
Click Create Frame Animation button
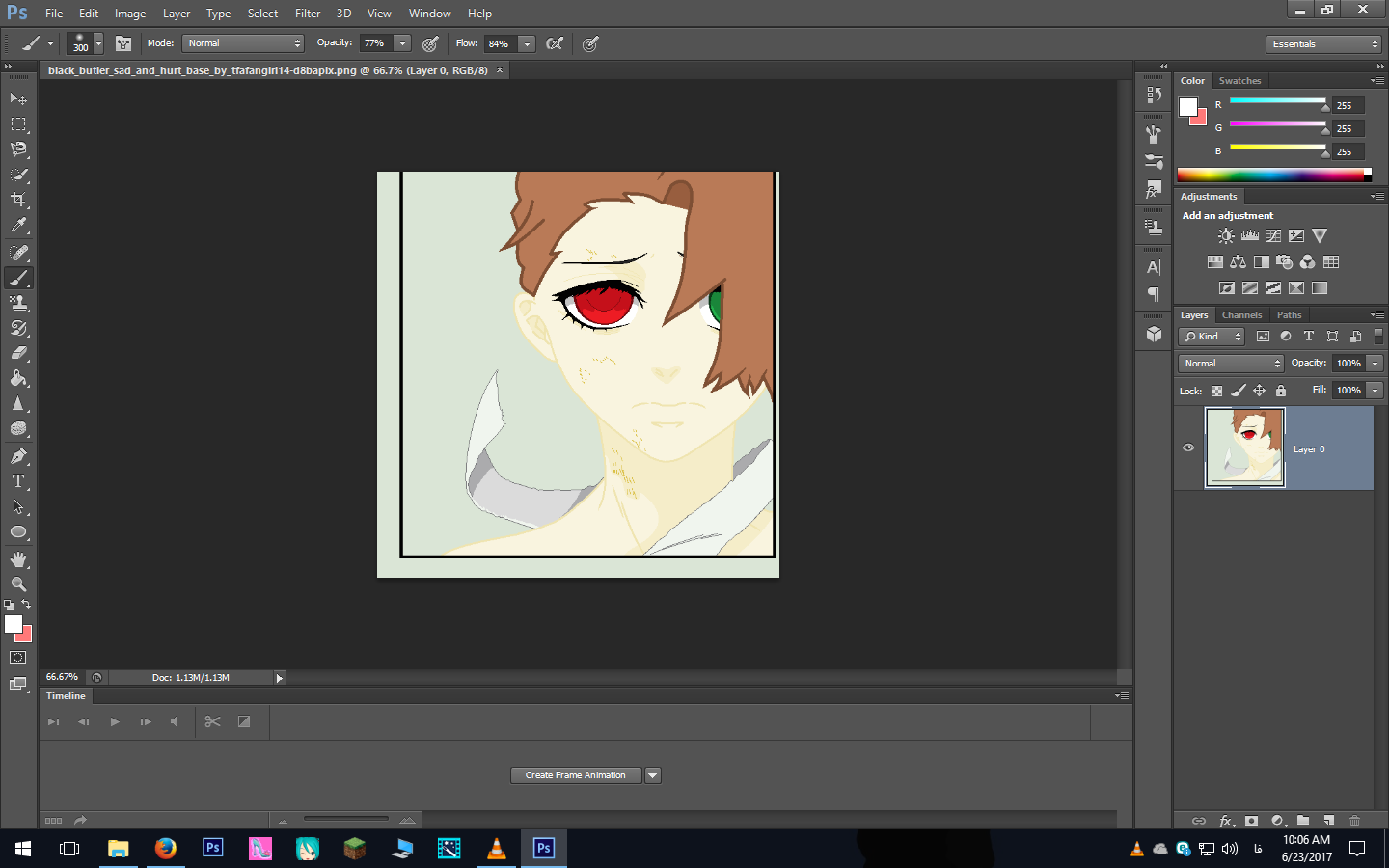[x=576, y=775]
